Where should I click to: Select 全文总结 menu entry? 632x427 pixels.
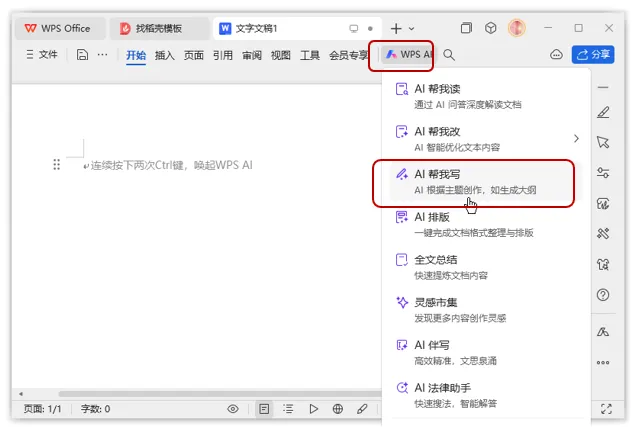(486, 267)
